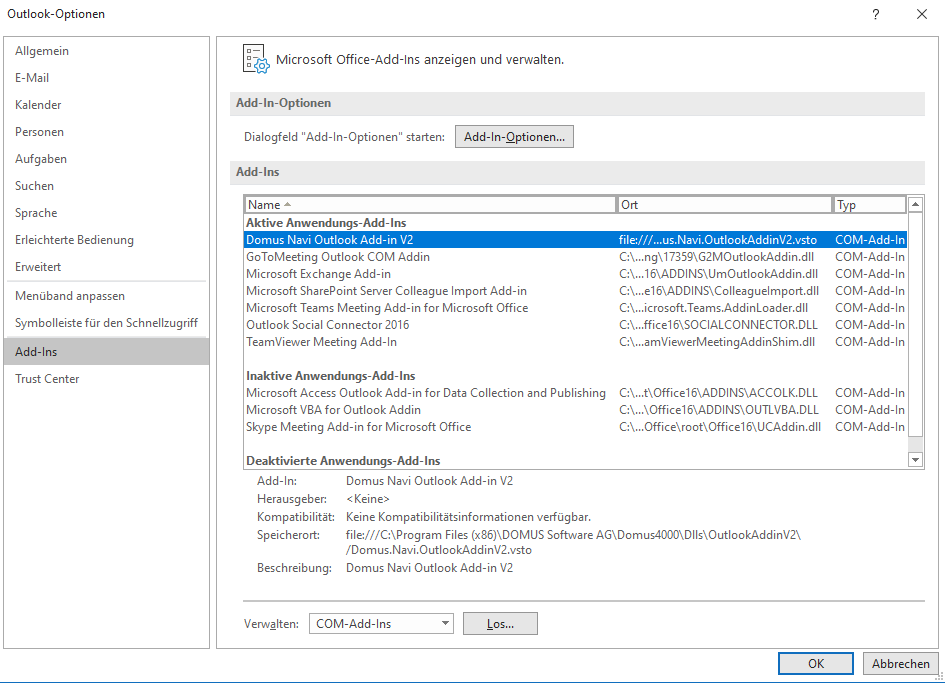Click the add-in list scroll up arrow
This screenshot has width=945, height=683.
tap(915, 204)
